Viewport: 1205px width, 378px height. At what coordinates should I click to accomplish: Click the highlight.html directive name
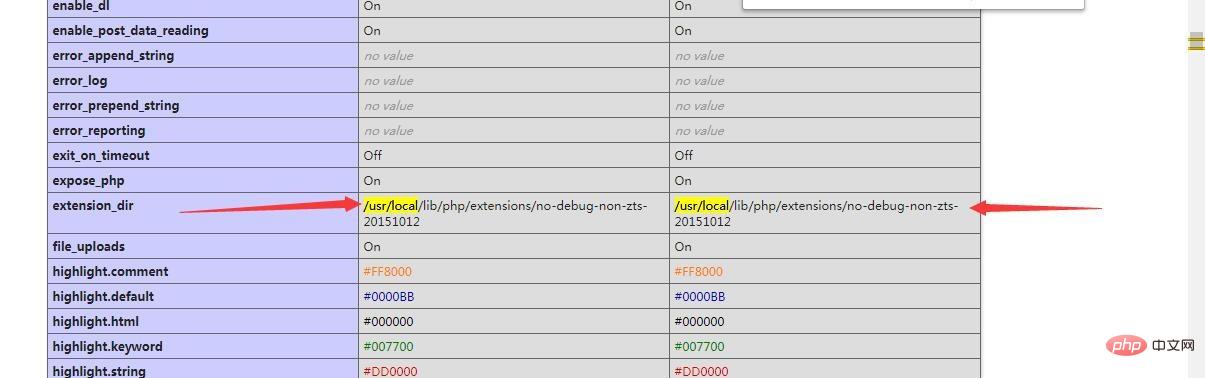96,322
